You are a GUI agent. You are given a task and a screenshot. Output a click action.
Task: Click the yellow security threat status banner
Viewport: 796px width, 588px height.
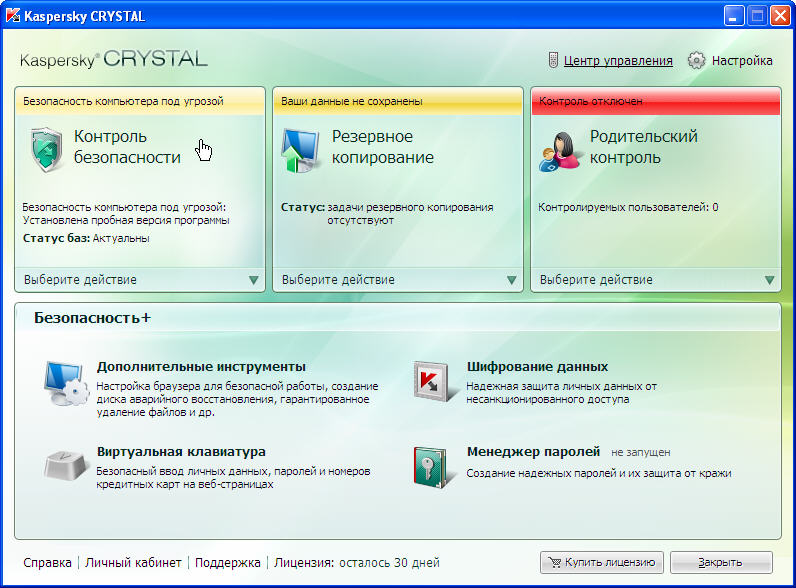[140, 101]
